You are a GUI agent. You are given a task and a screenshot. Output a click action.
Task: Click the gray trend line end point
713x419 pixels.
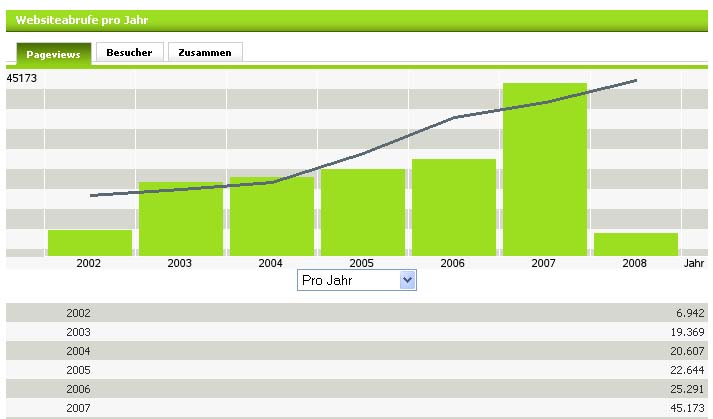(636, 80)
